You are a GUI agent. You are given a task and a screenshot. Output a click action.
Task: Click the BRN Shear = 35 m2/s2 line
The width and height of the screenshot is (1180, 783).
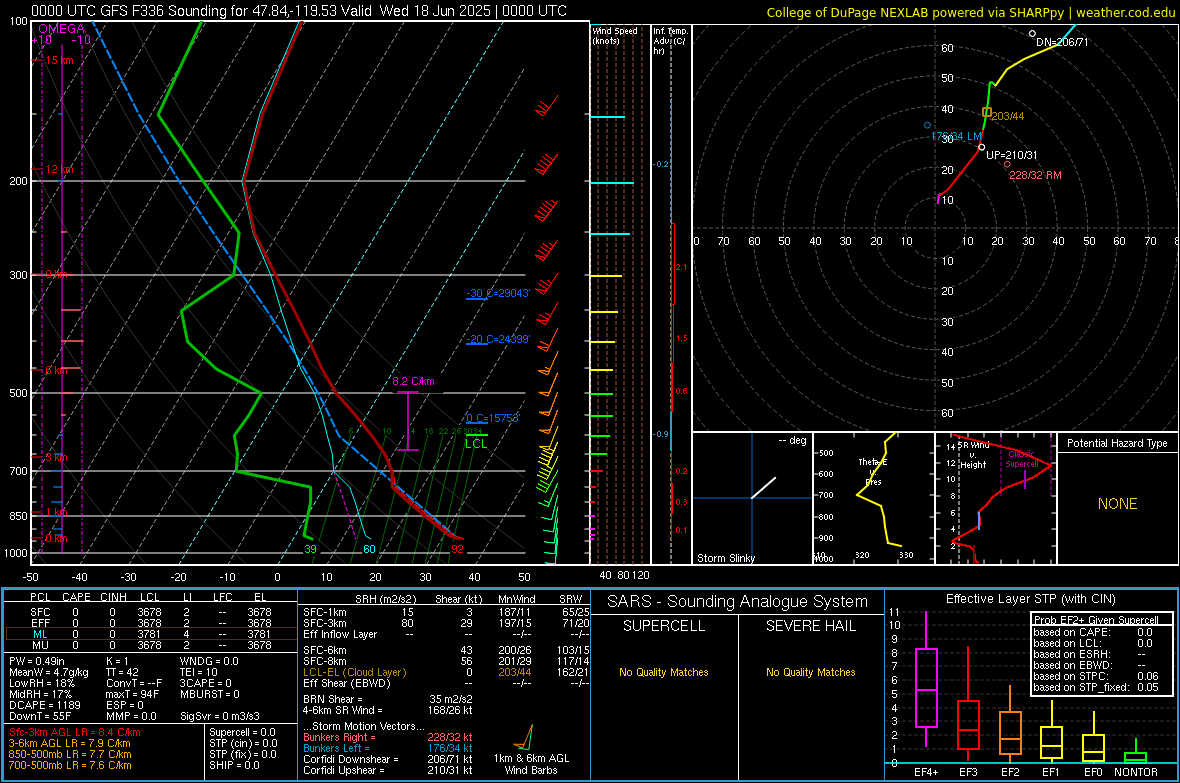click(x=388, y=699)
